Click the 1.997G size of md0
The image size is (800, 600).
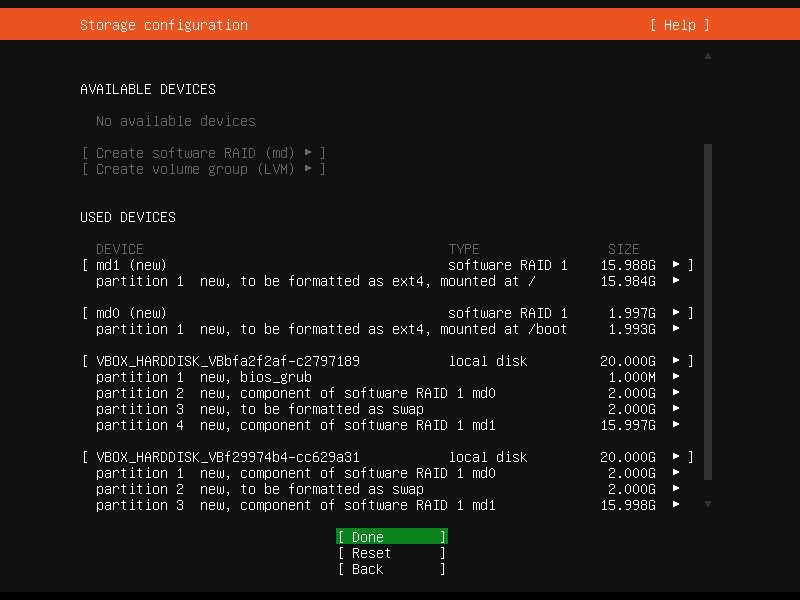tap(632, 313)
